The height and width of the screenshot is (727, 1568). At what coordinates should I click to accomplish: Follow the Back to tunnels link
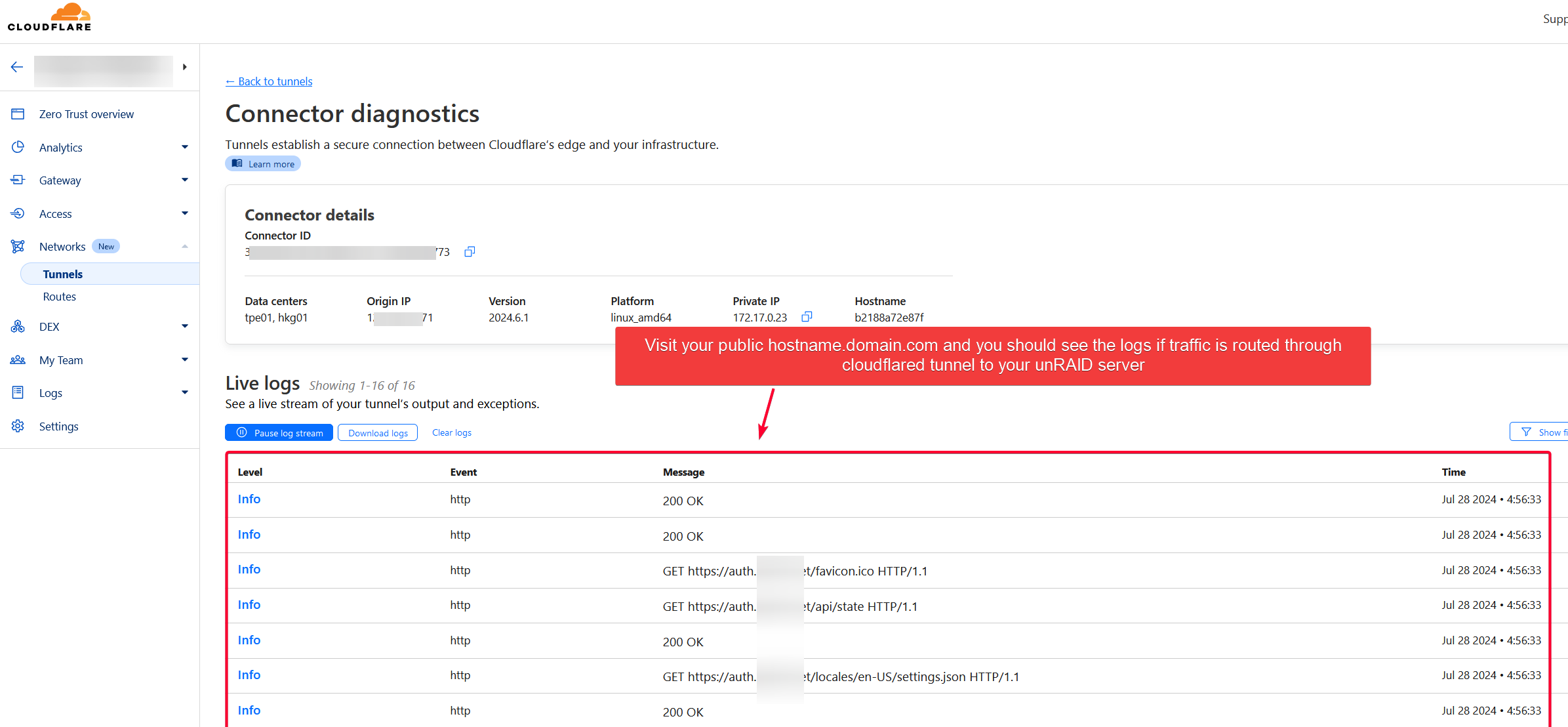tap(269, 81)
